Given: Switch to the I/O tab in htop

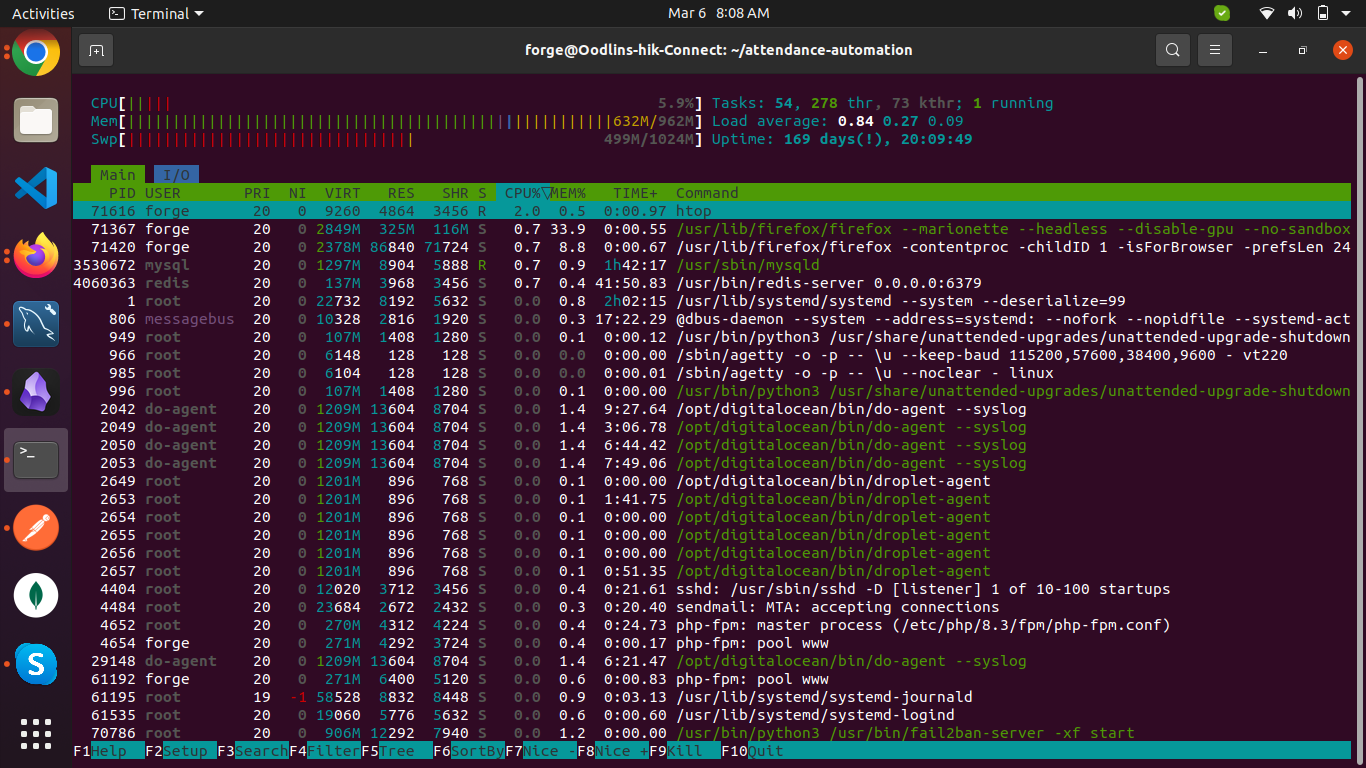Looking at the screenshot, I should point(176,175).
